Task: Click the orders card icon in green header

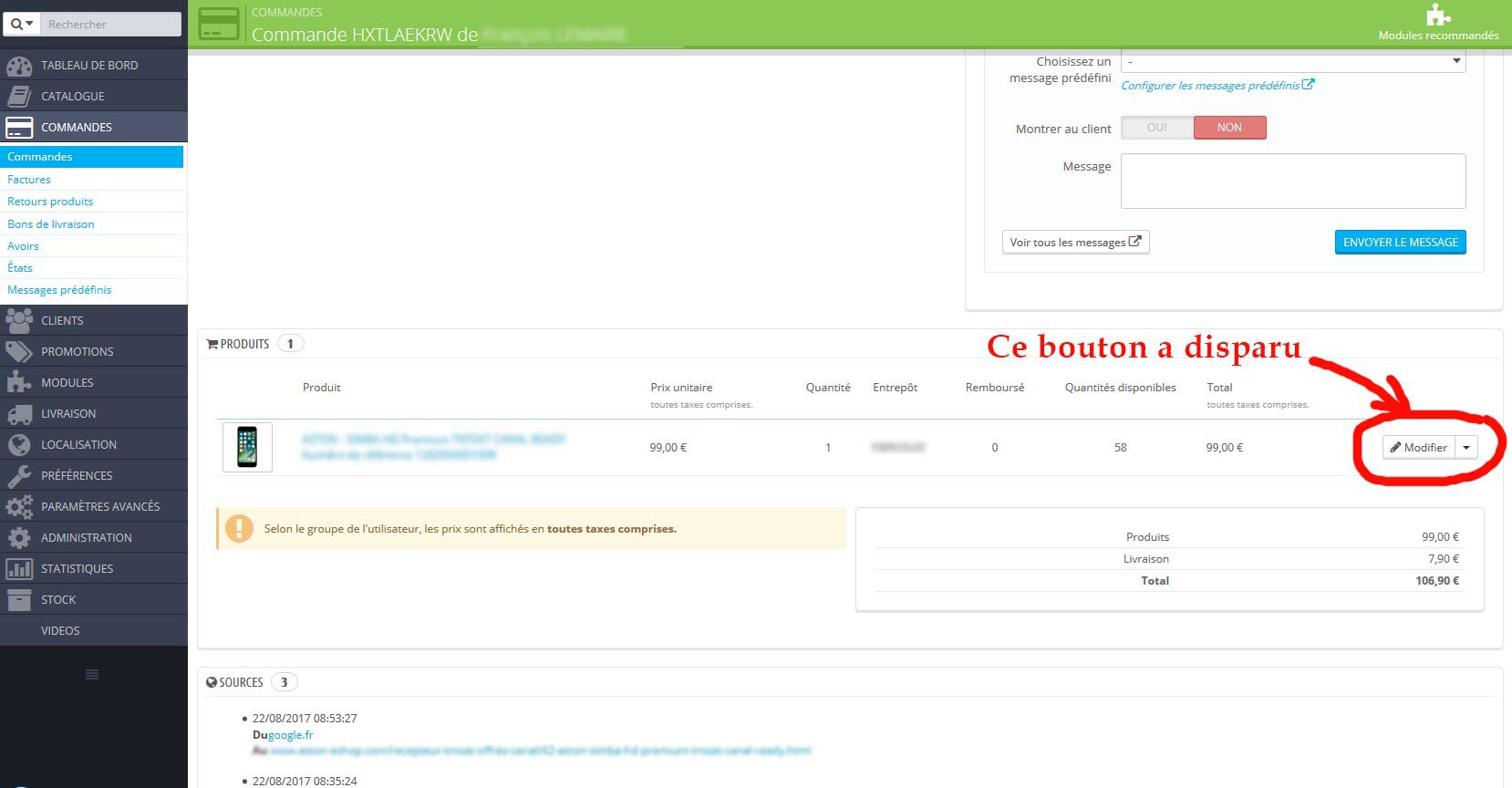Action: click(219, 24)
